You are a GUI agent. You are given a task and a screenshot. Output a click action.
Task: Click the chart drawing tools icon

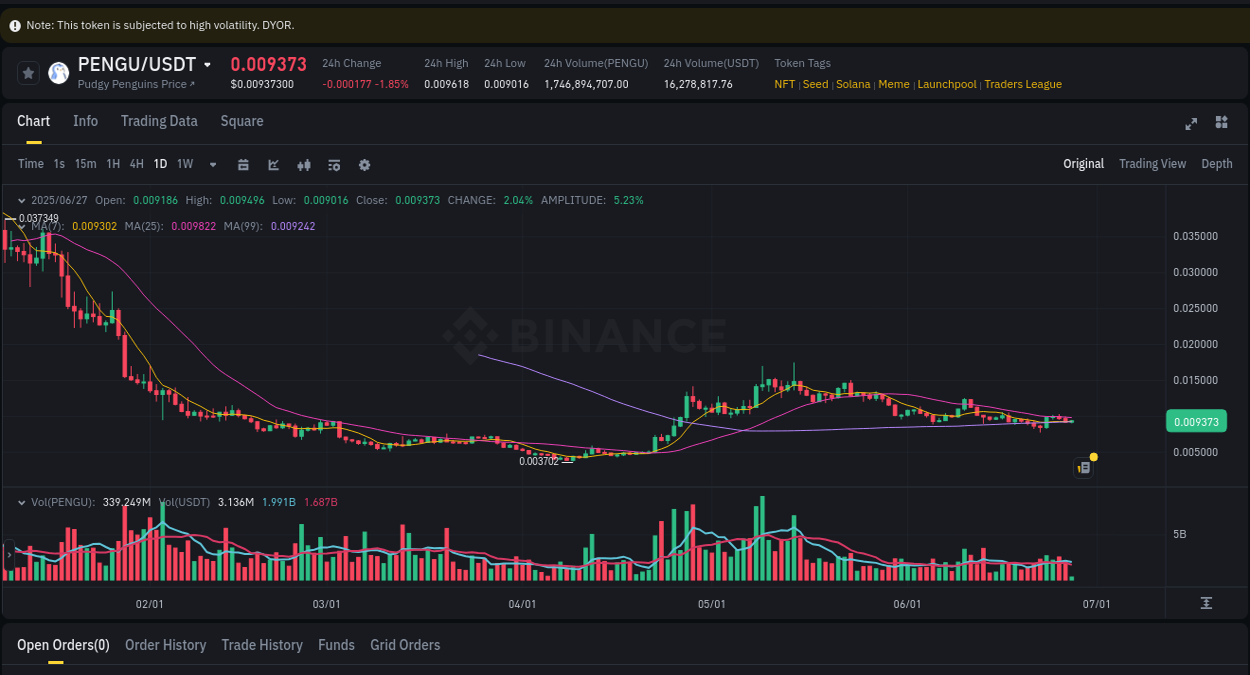pyautogui.click(x=273, y=164)
